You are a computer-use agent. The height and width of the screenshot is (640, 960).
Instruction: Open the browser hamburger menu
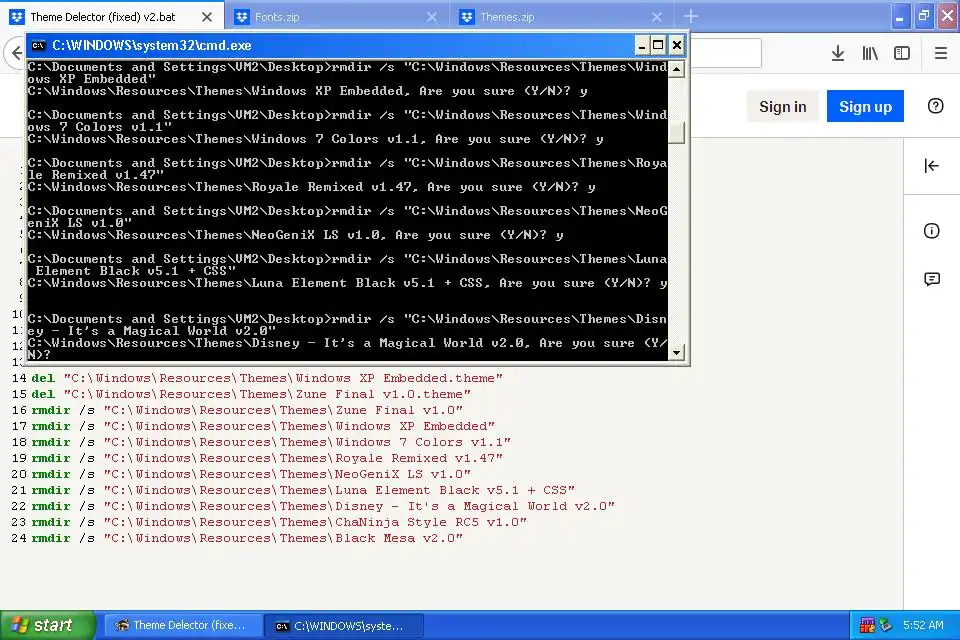940,53
